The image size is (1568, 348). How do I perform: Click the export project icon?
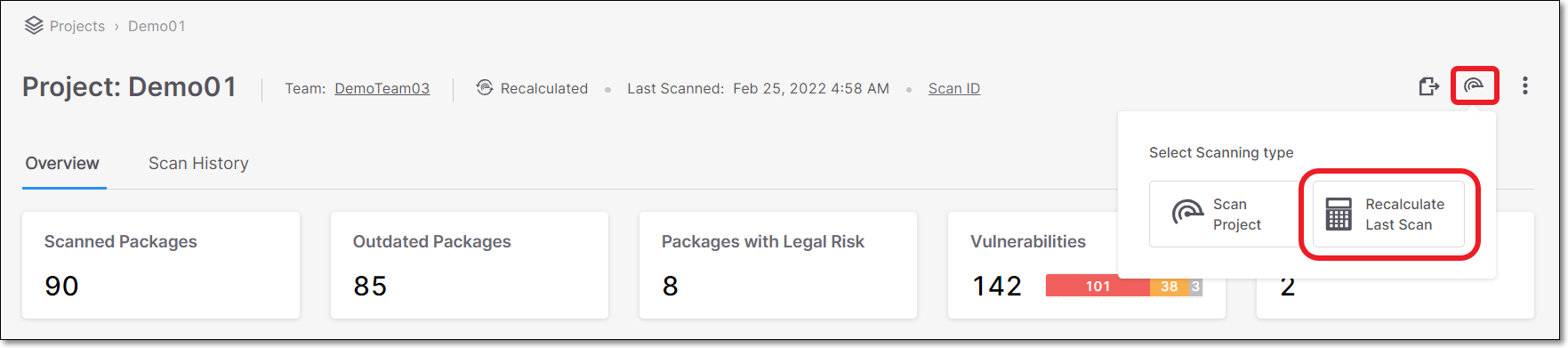coord(1428,86)
